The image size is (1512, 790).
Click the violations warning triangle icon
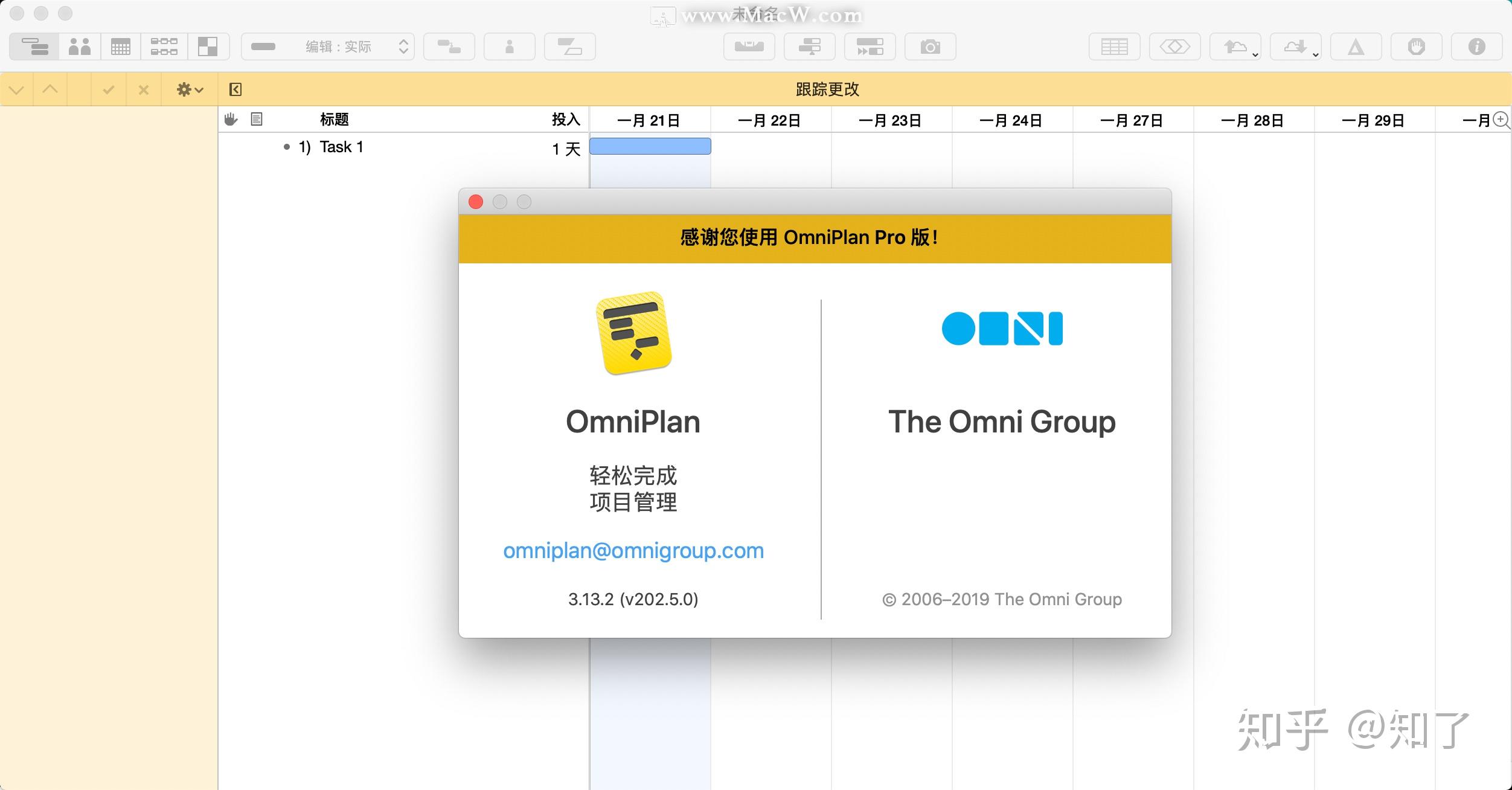coord(1356,46)
